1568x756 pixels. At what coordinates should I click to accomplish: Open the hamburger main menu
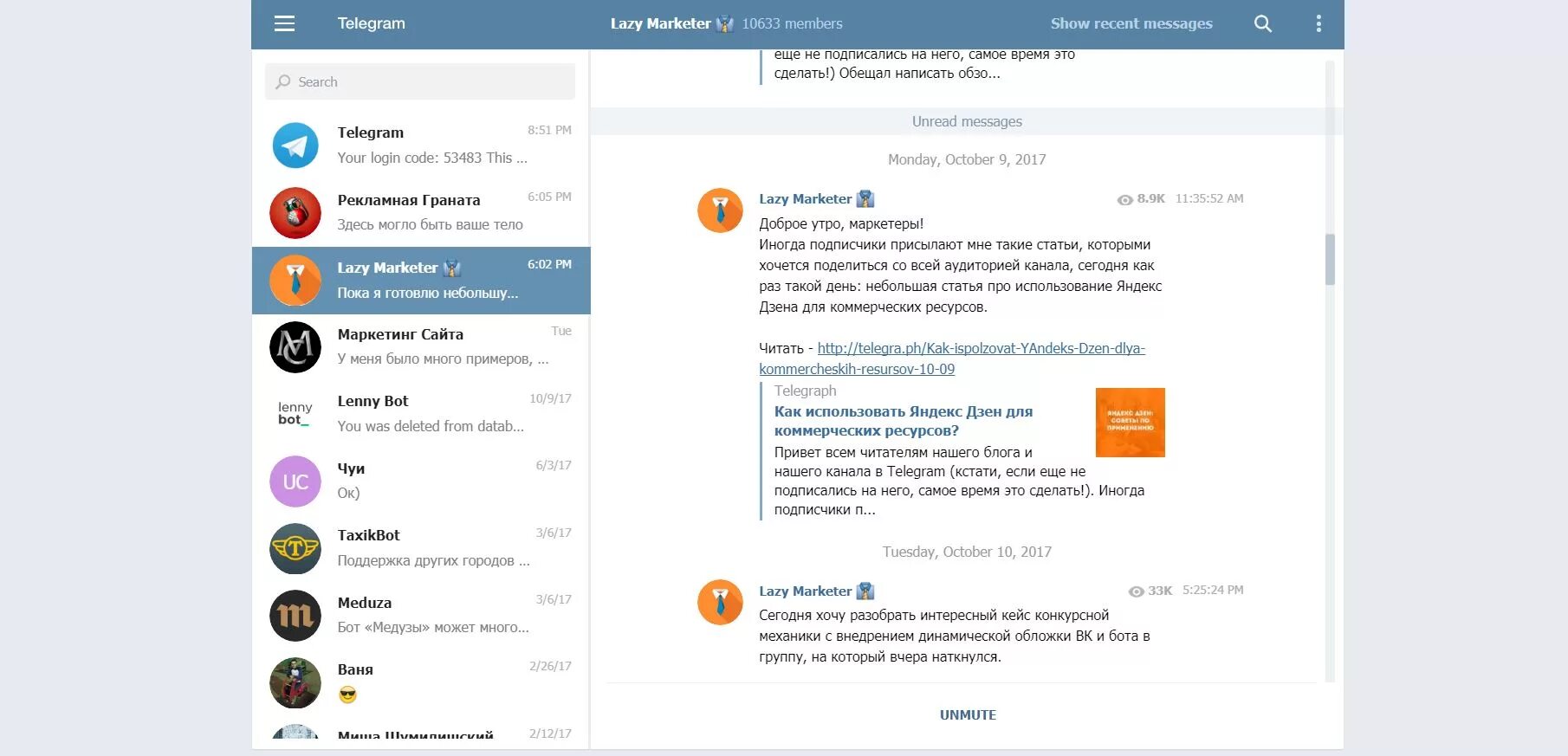tap(284, 23)
